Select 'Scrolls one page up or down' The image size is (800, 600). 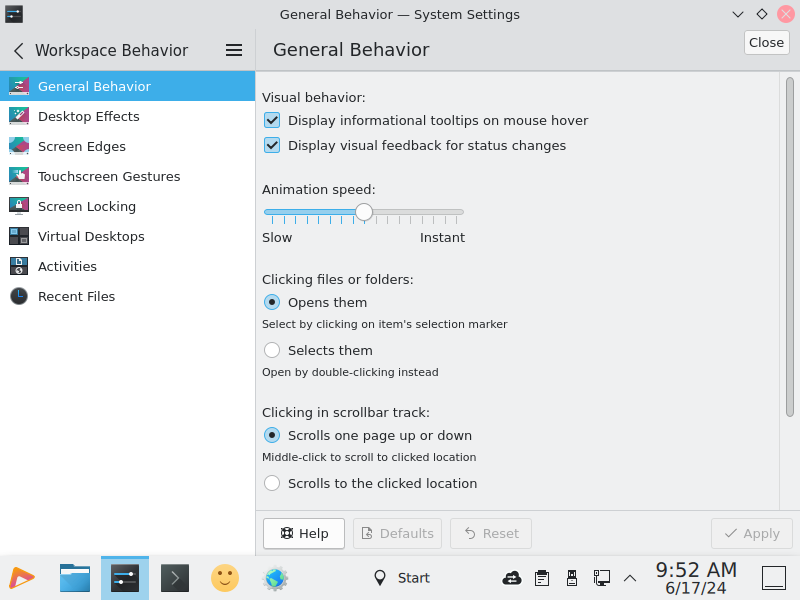pyautogui.click(x=272, y=436)
